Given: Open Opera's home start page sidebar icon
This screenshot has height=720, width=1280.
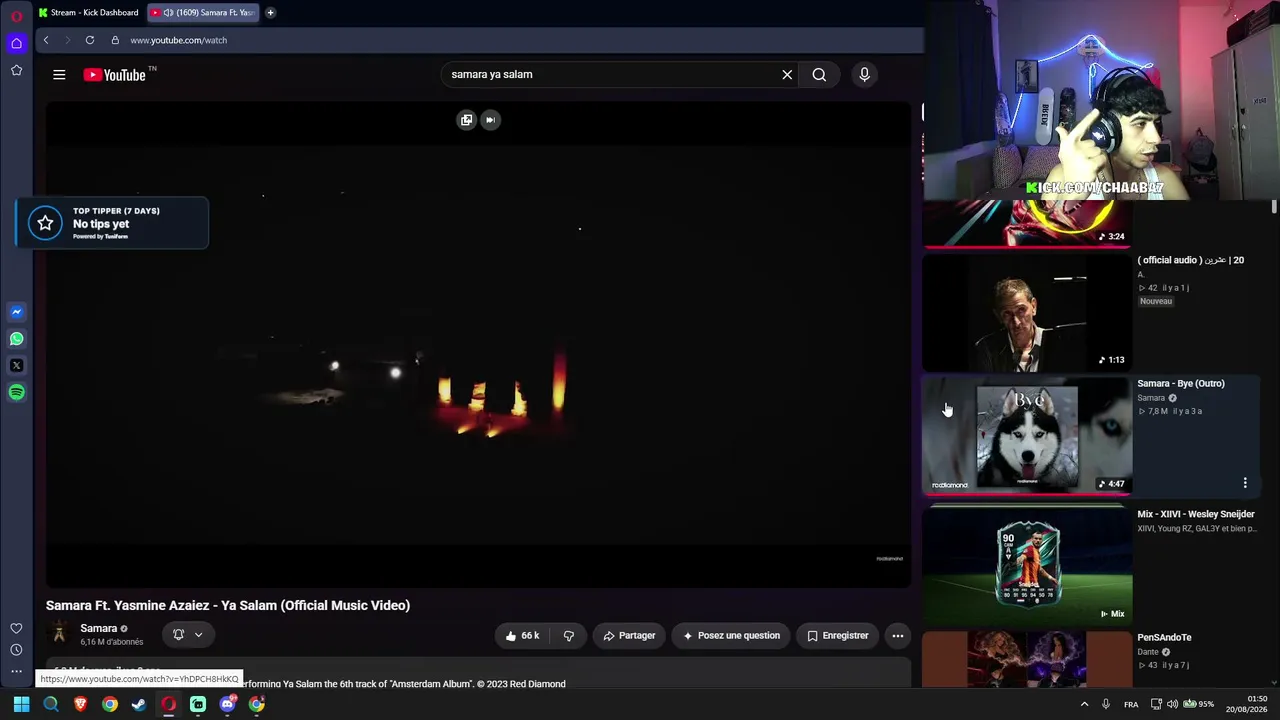Looking at the screenshot, I should [16, 43].
